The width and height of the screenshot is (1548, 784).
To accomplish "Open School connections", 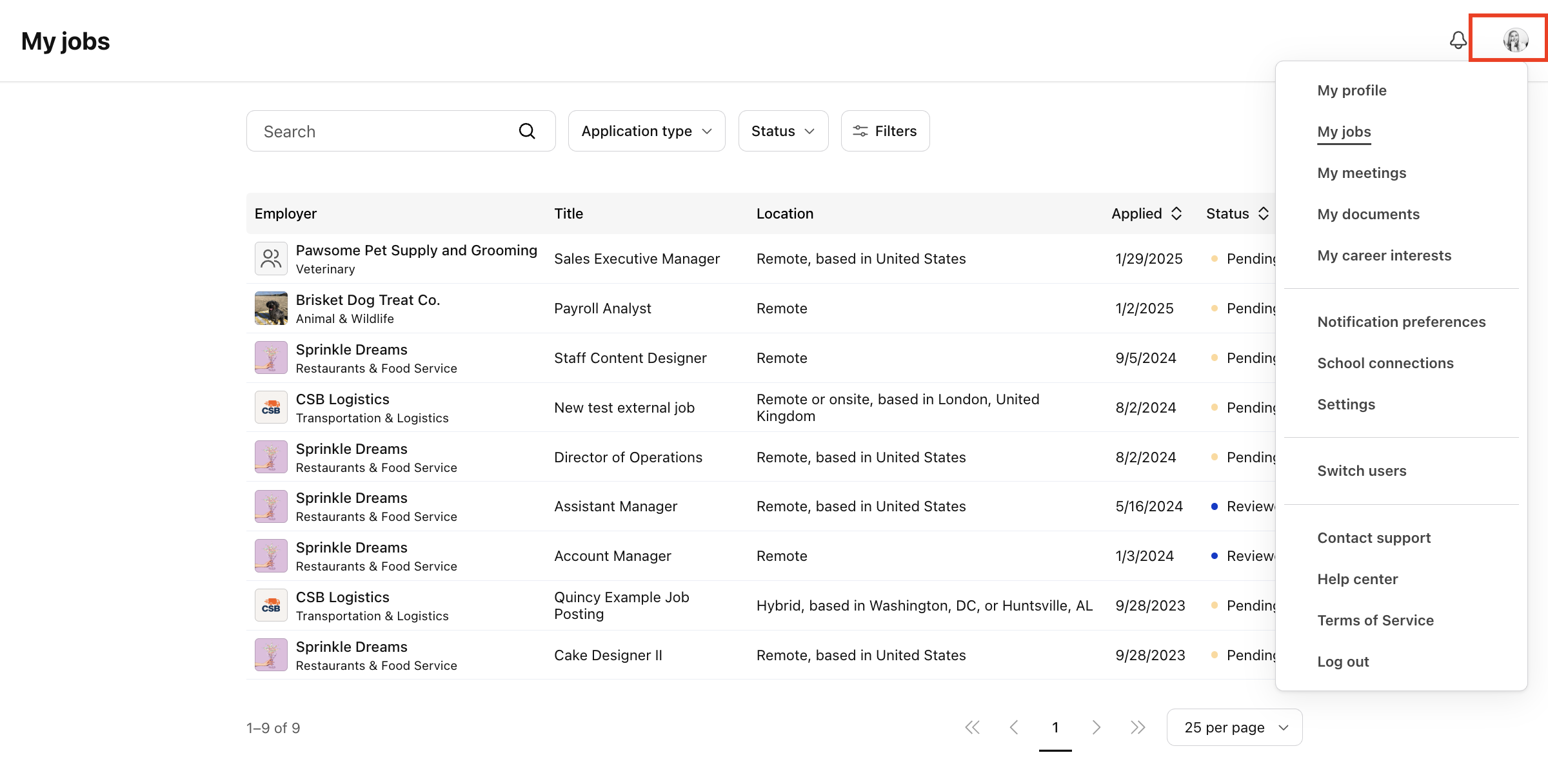I will tap(1385, 363).
